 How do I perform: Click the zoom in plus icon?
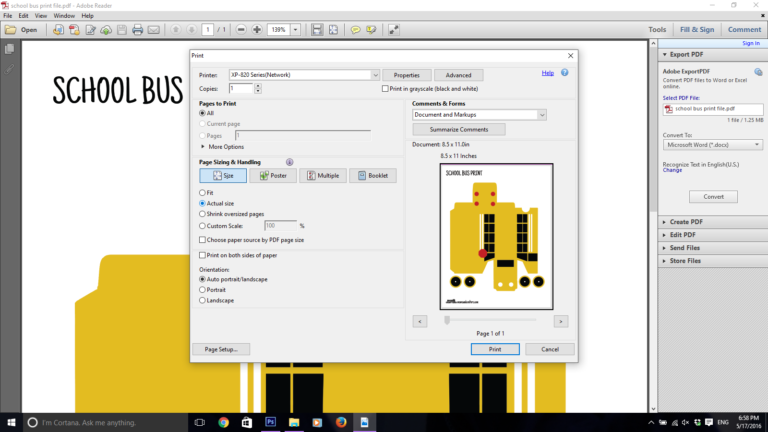click(257, 30)
